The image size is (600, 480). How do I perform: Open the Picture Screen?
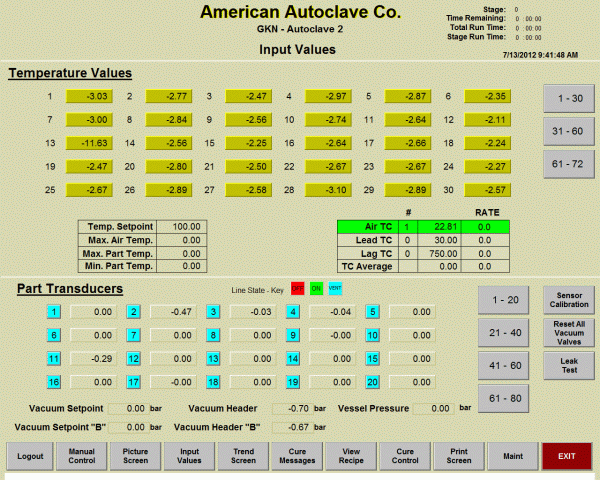tap(135, 456)
